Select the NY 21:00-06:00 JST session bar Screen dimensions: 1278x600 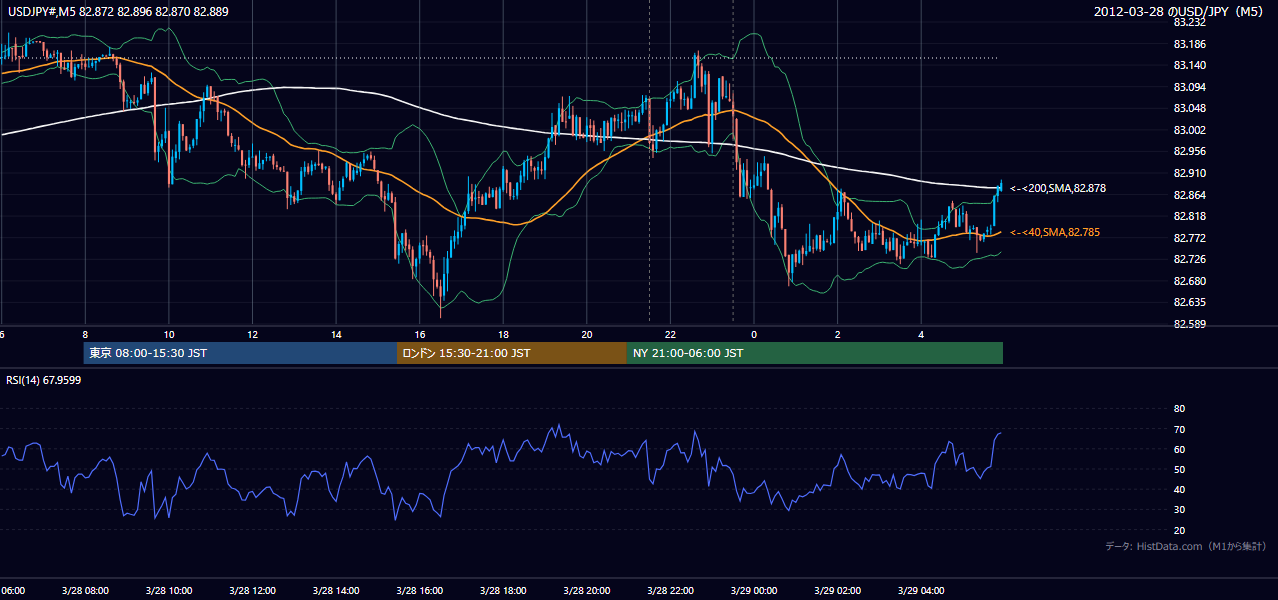(x=815, y=353)
